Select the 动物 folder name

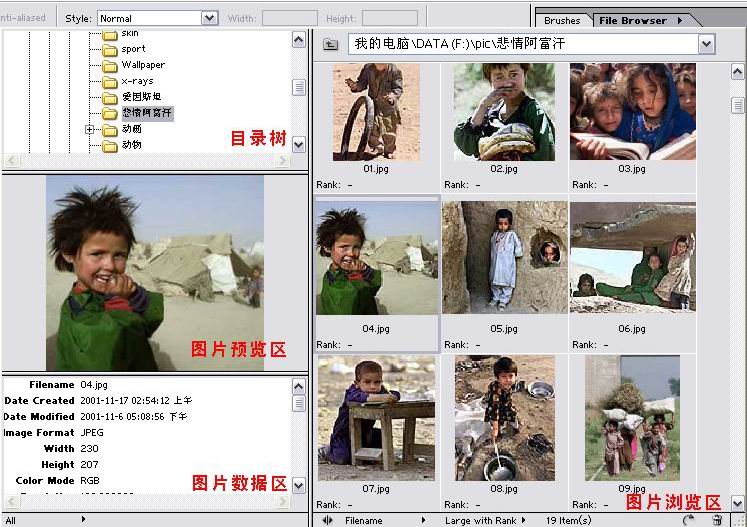(x=131, y=145)
